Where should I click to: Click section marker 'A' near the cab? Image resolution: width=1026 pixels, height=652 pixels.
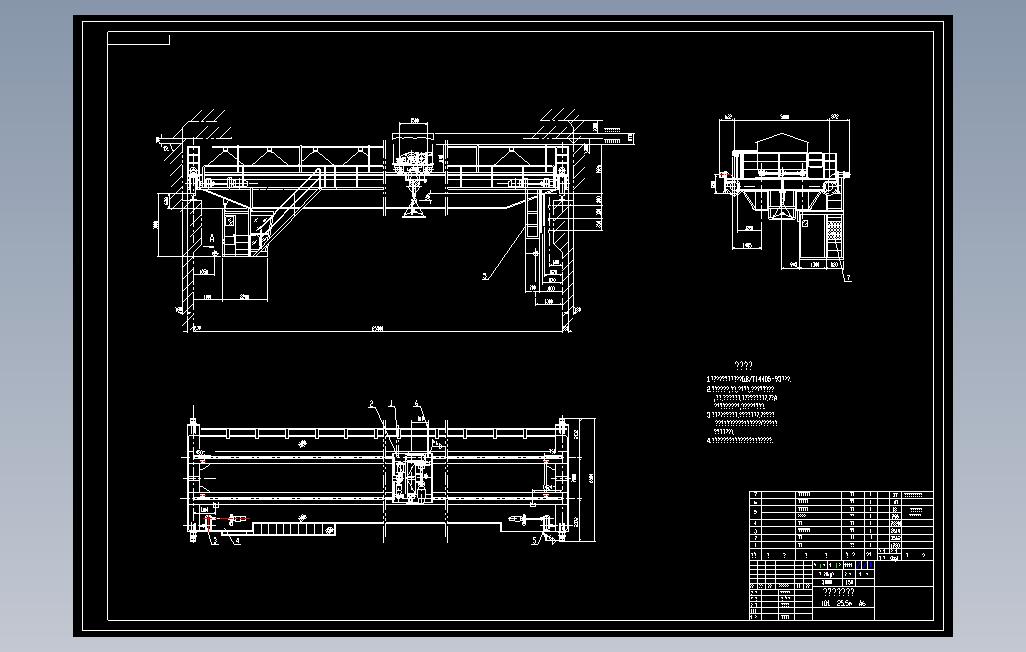coord(211,239)
